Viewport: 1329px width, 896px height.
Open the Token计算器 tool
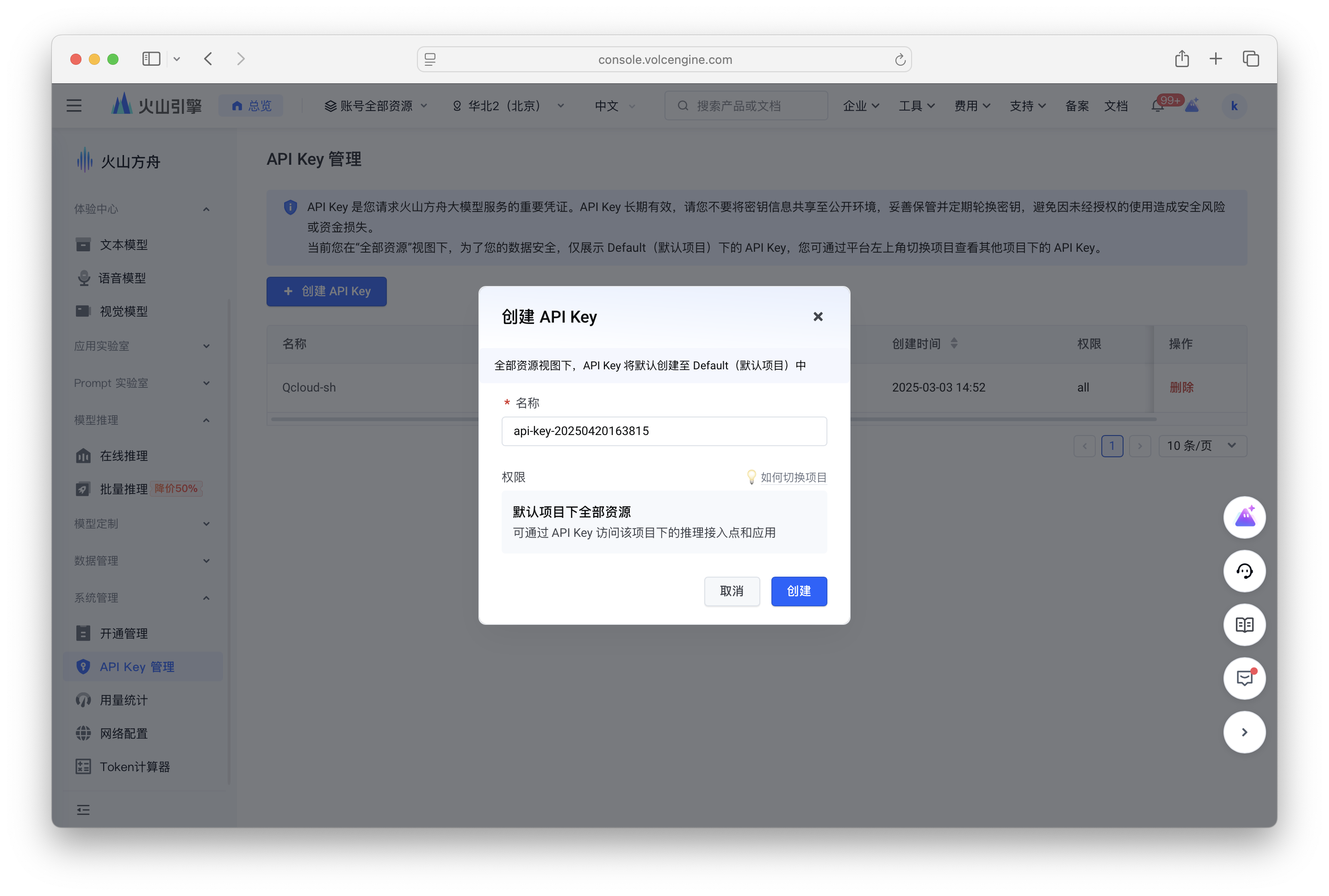136,767
